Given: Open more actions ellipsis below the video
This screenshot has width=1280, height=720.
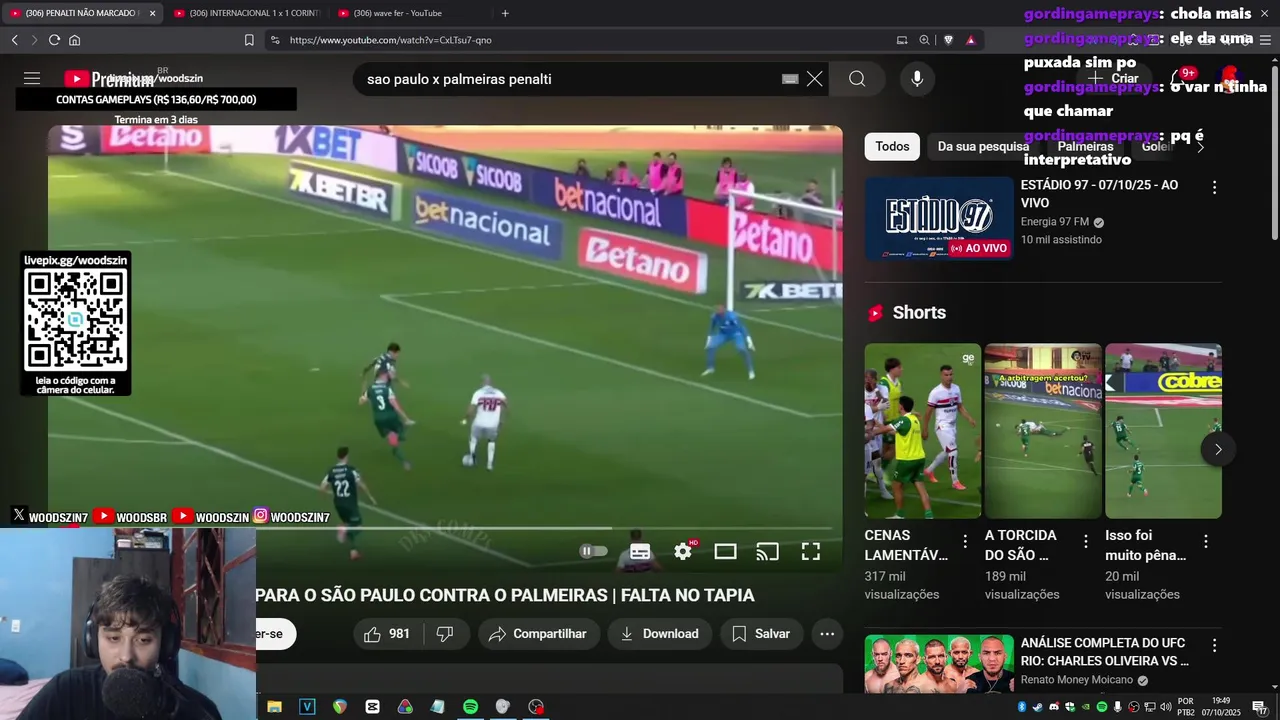Looking at the screenshot, I should click(827, 634).
